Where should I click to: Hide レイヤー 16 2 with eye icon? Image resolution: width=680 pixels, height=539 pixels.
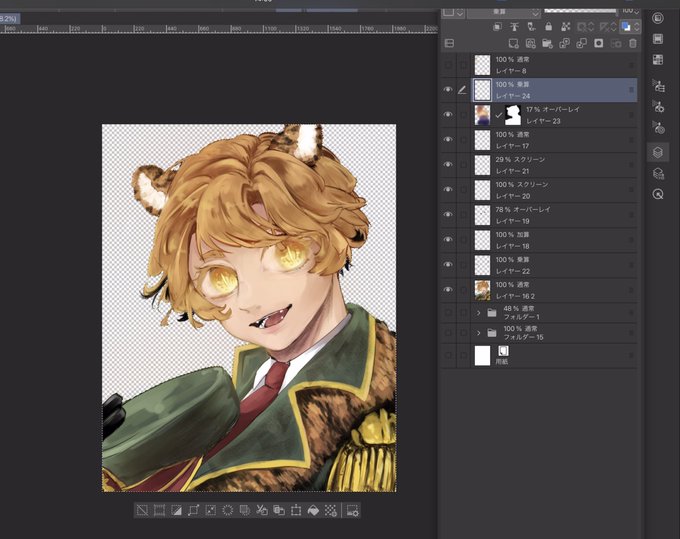(448, 290)
